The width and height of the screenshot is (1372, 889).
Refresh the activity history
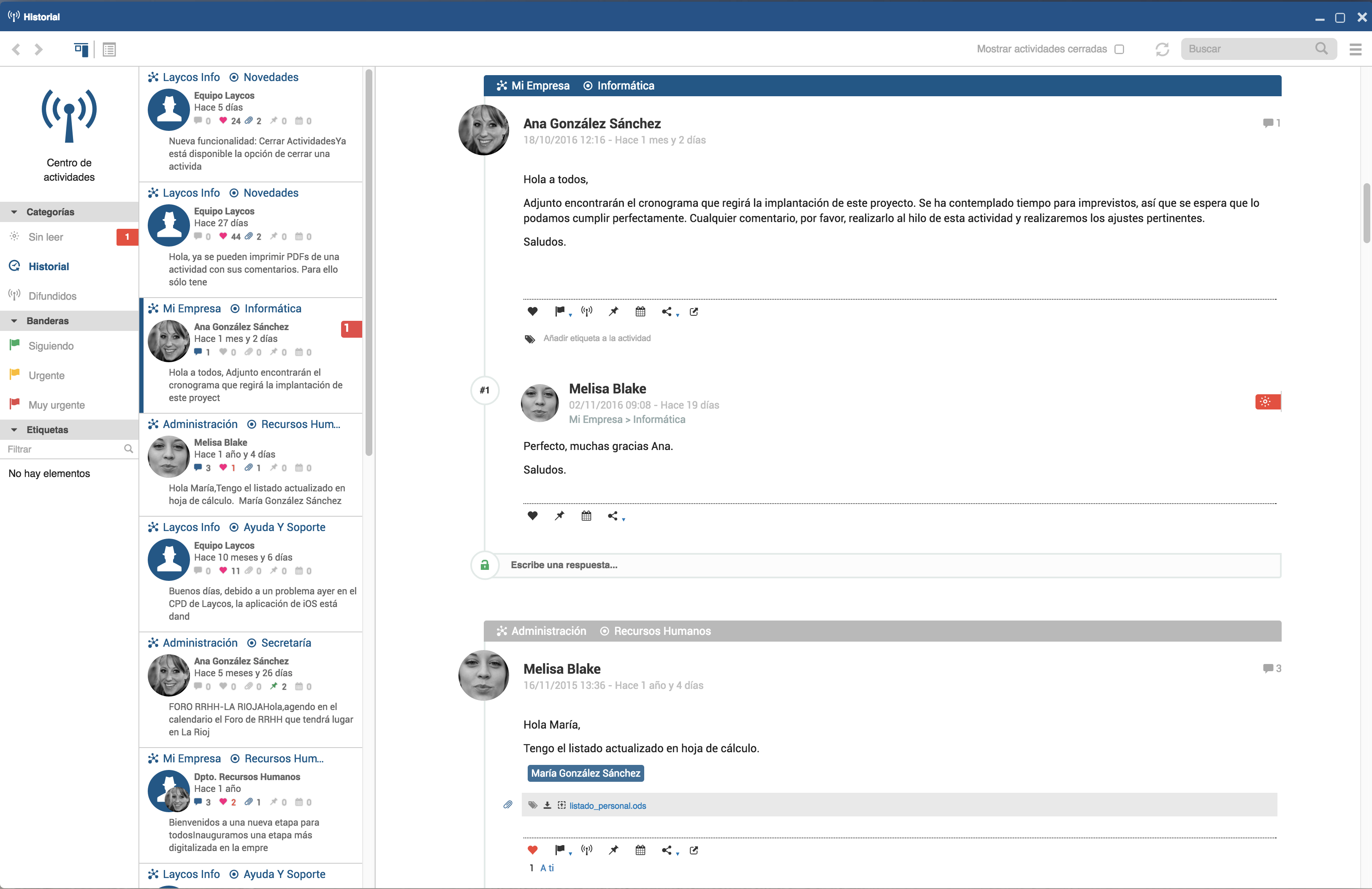1162,49
